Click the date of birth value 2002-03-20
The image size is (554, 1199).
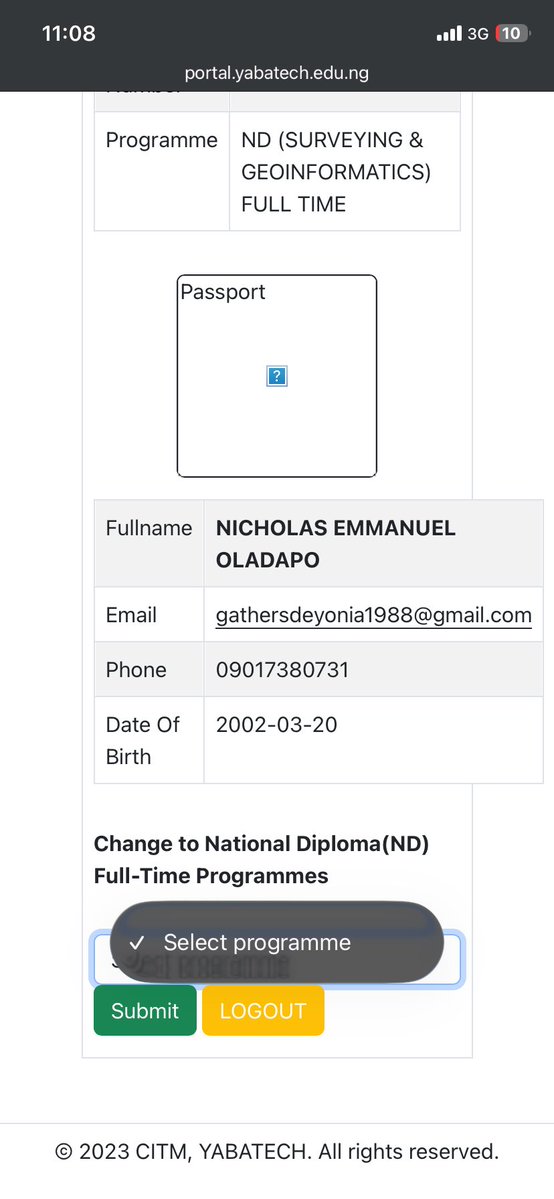tap(276, 724)
